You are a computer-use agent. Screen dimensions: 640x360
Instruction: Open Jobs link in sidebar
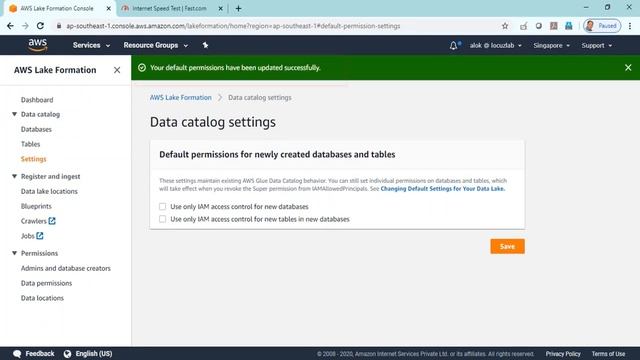27,236
